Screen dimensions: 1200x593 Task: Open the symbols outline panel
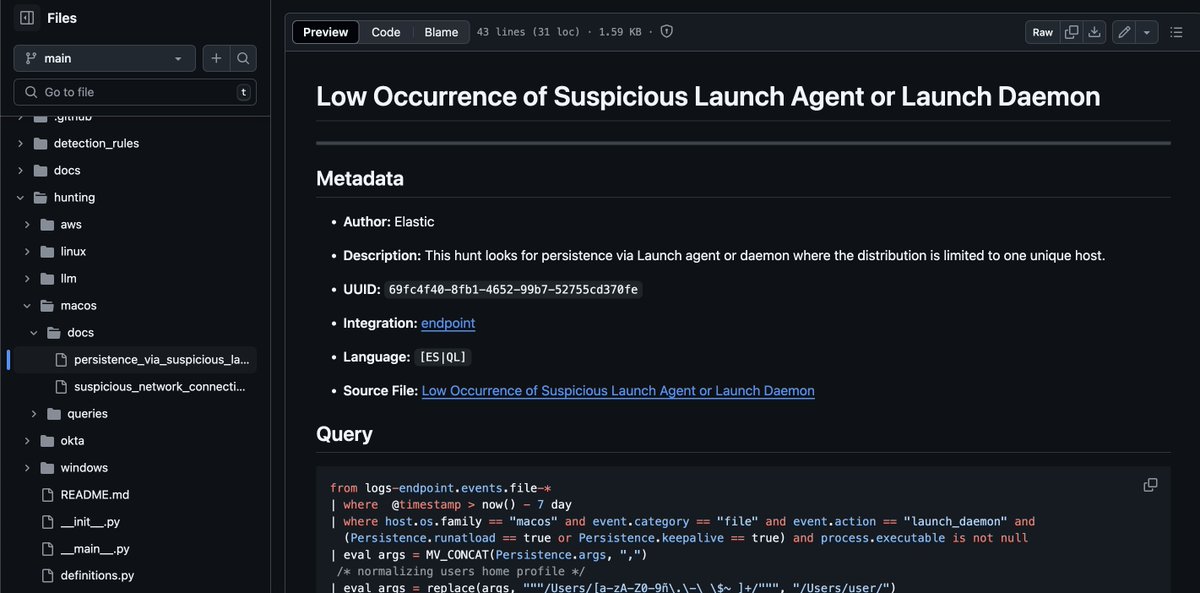(1176, 31)
